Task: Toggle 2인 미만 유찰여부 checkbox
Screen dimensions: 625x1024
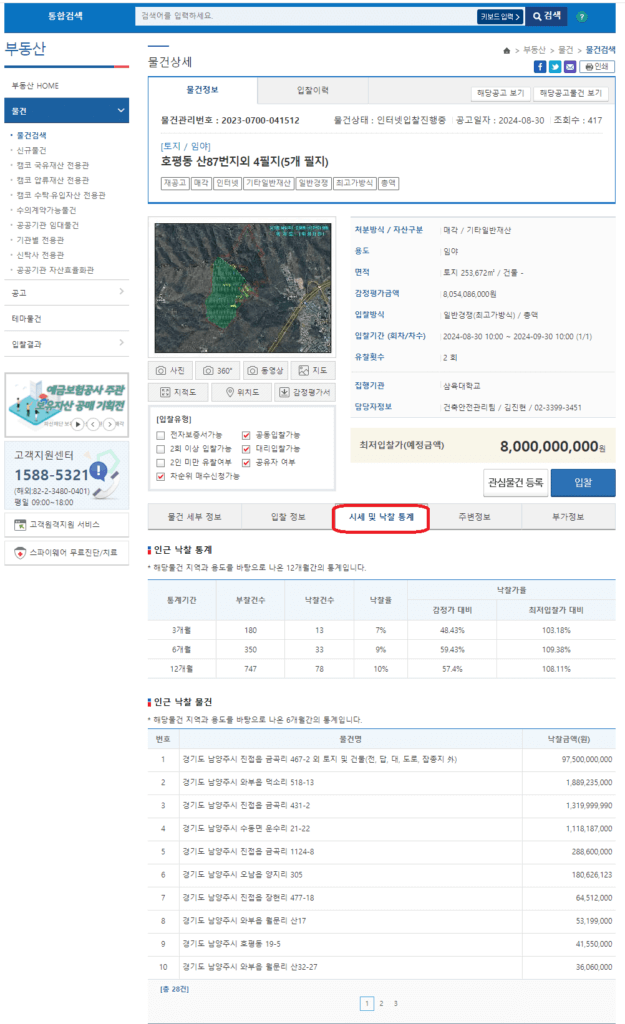Action: tap(161, 462)
